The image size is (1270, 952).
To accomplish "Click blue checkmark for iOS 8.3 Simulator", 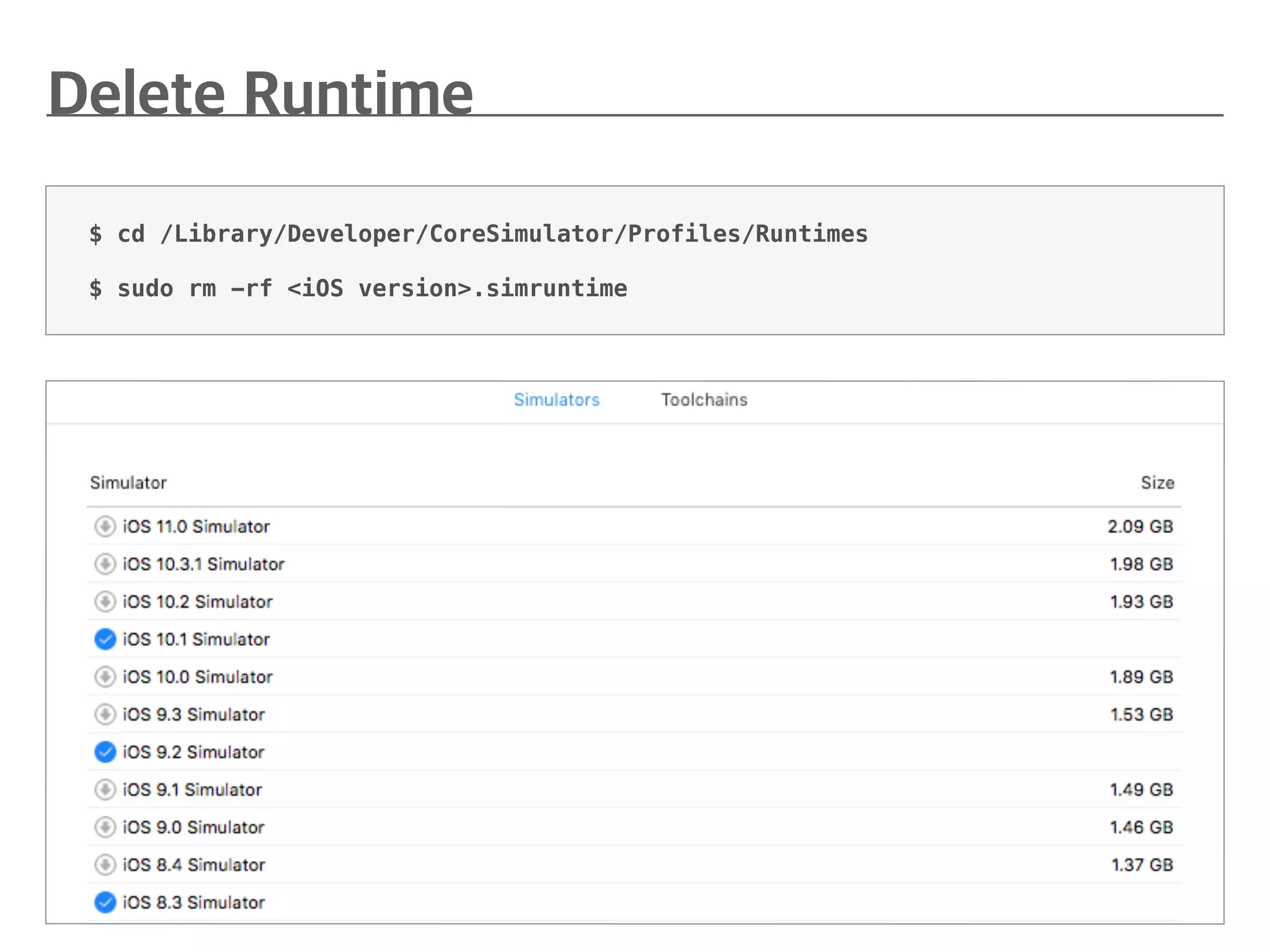I will 105,902.
